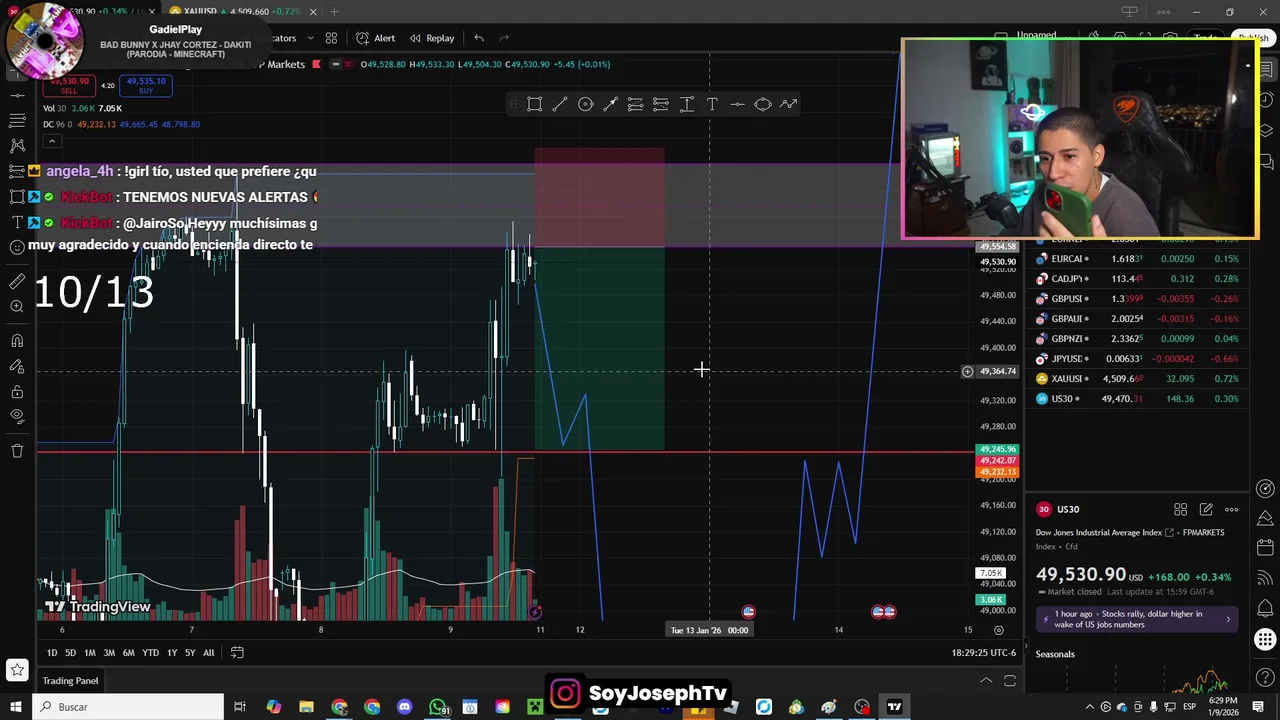
Task: Open US30 details more options menu
Action: pyautogui.click(x=1232, y=509)
